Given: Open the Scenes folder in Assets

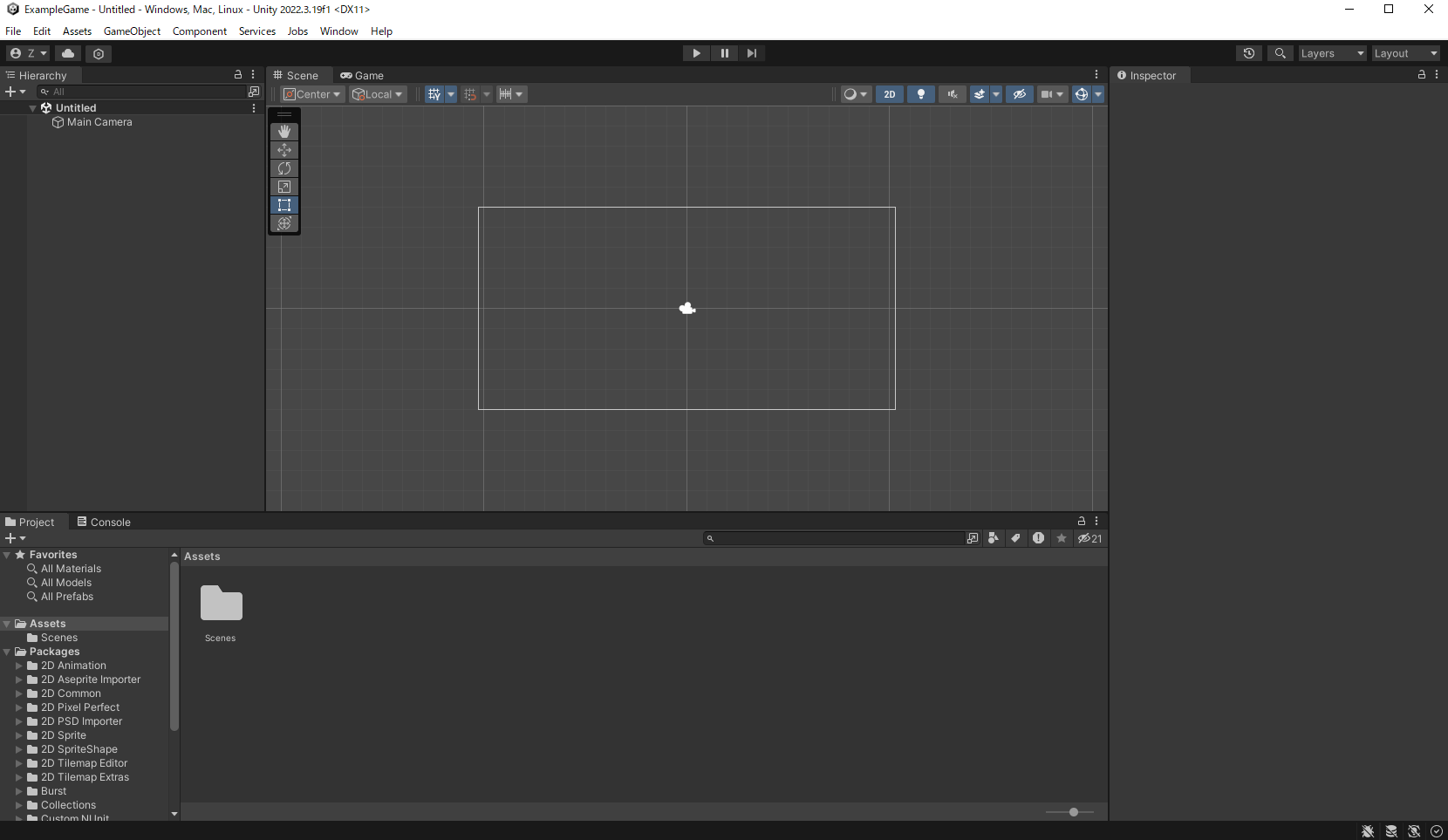Looking at the screenshot, I should click(x=220, y=604).
